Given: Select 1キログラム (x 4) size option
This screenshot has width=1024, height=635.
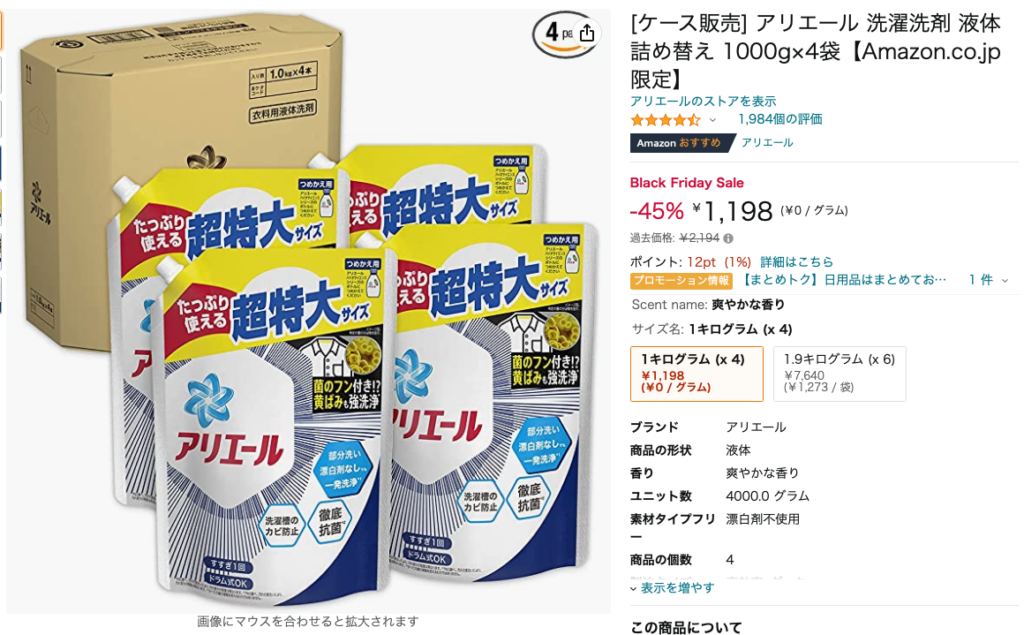Looking at the screenshot, I should coord(696,374).
